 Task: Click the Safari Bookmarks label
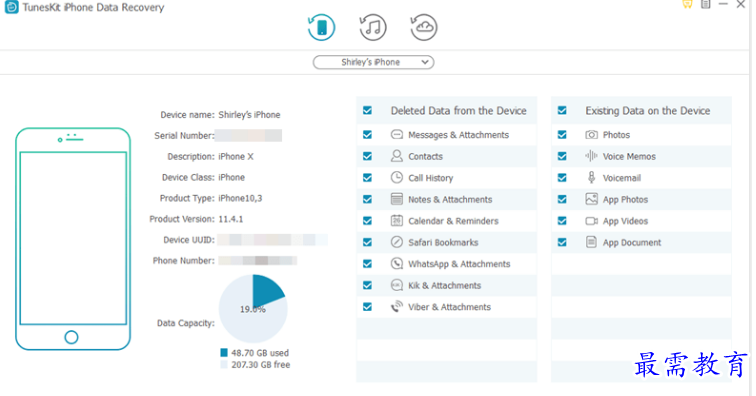pyautogui.click(x=443, y=242)
